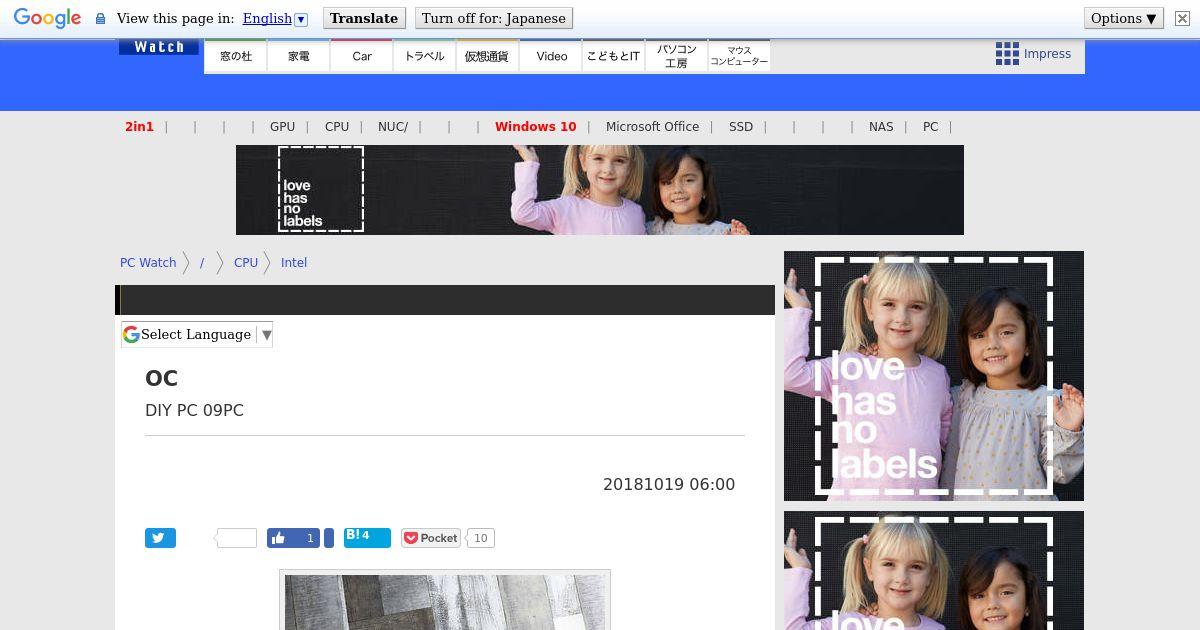
Task: Open the マウスコンピューター tab
Action: 739,56
